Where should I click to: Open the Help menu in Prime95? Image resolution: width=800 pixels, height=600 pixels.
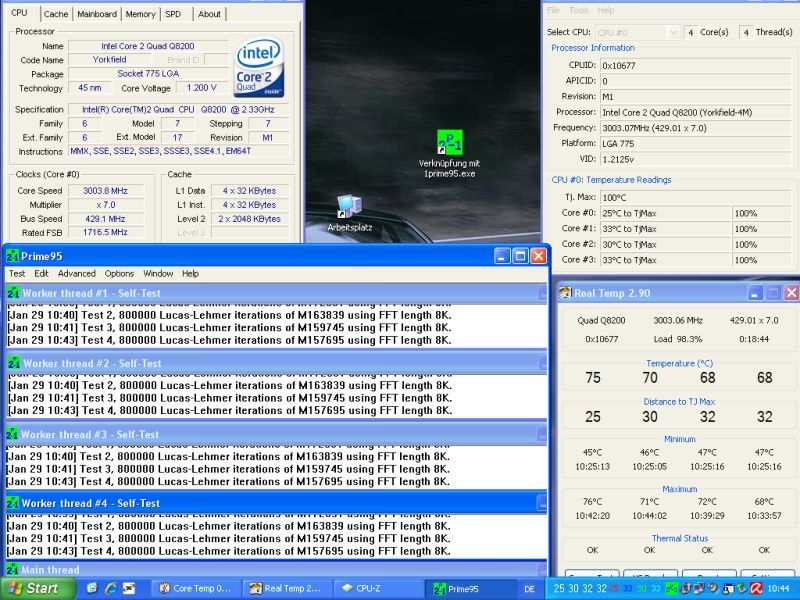tap(190, 273)
